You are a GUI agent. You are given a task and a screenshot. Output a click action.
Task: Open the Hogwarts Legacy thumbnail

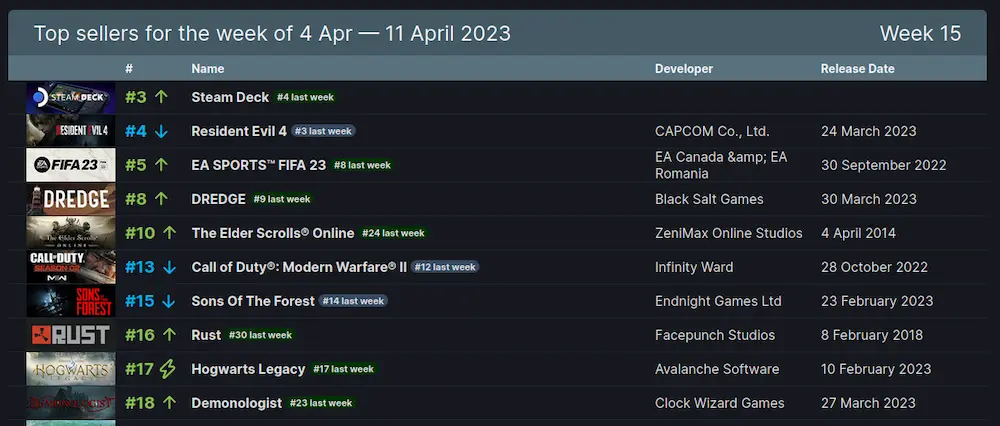coord(71,369)
